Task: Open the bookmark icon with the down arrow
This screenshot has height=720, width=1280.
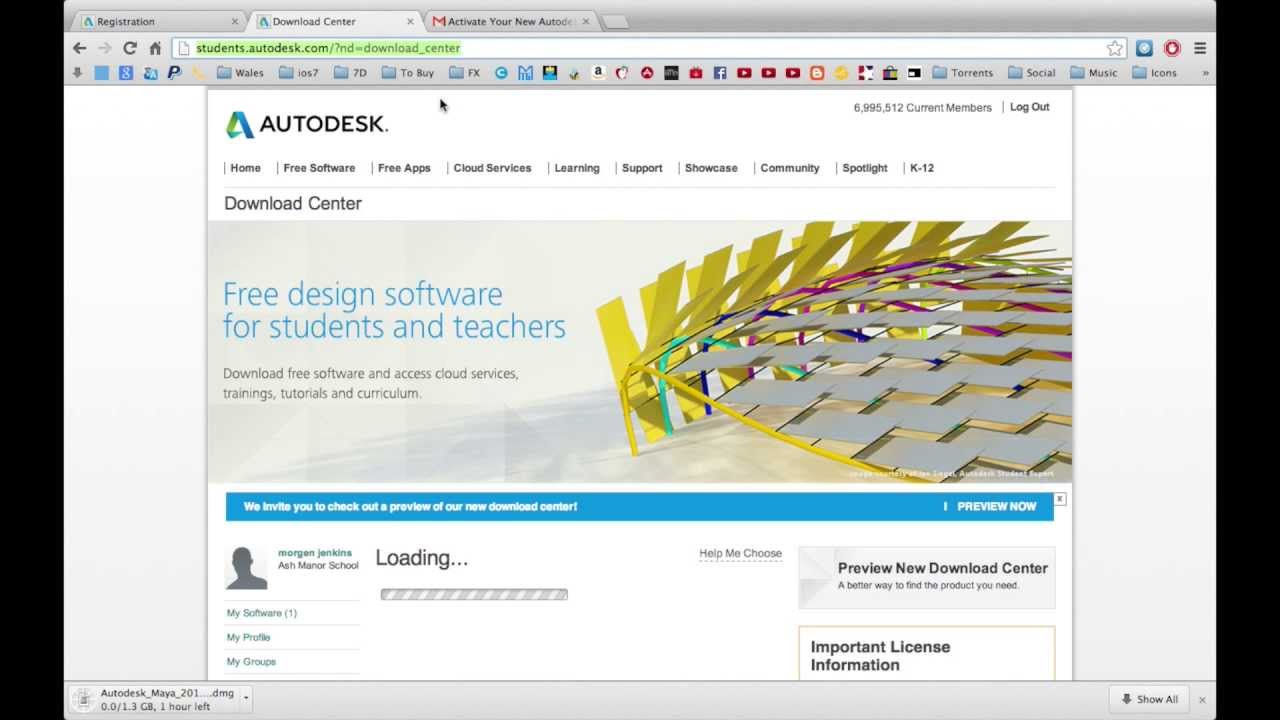Action: [77, 73]
